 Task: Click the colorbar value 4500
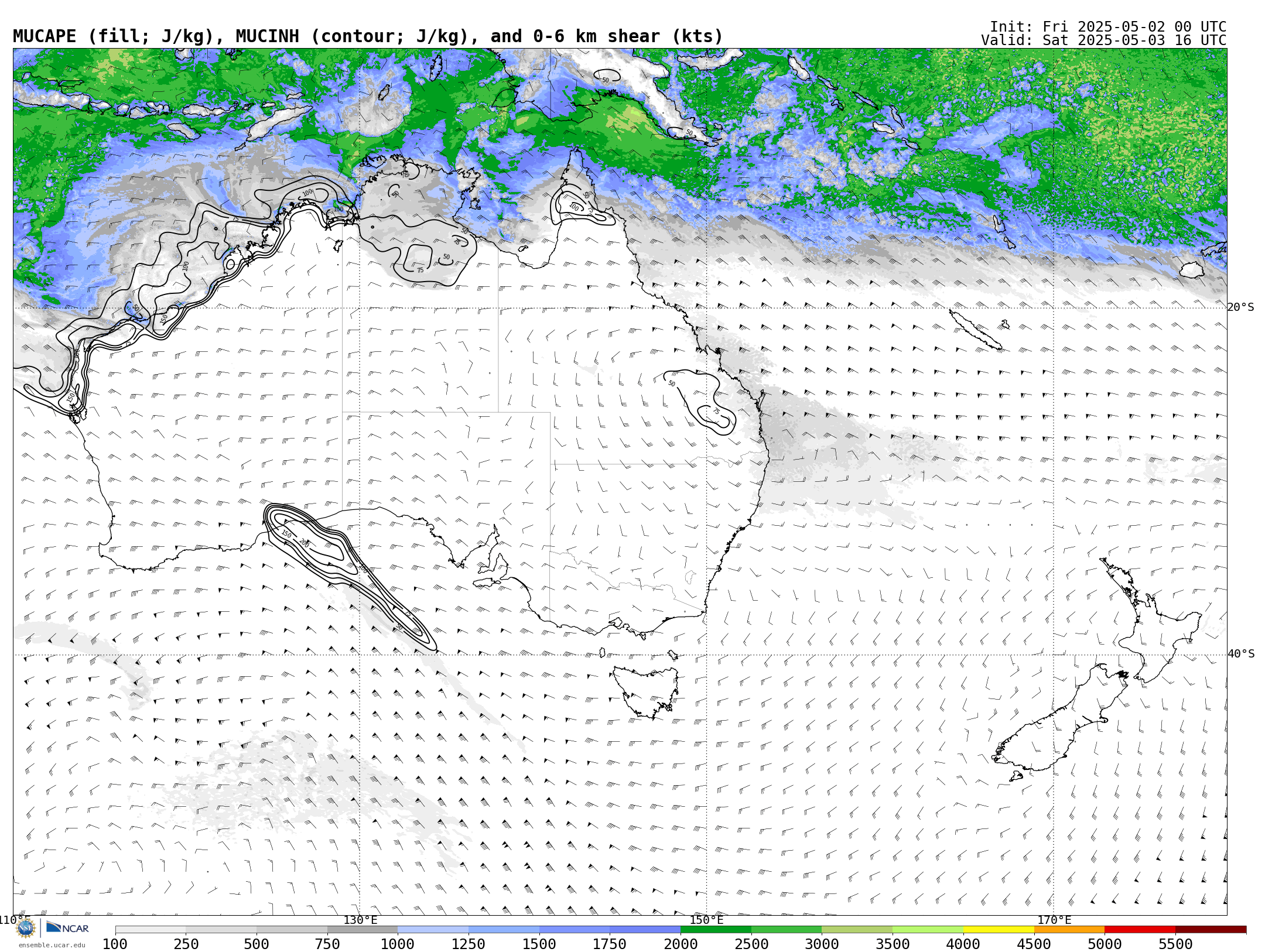click(1034, 944)
